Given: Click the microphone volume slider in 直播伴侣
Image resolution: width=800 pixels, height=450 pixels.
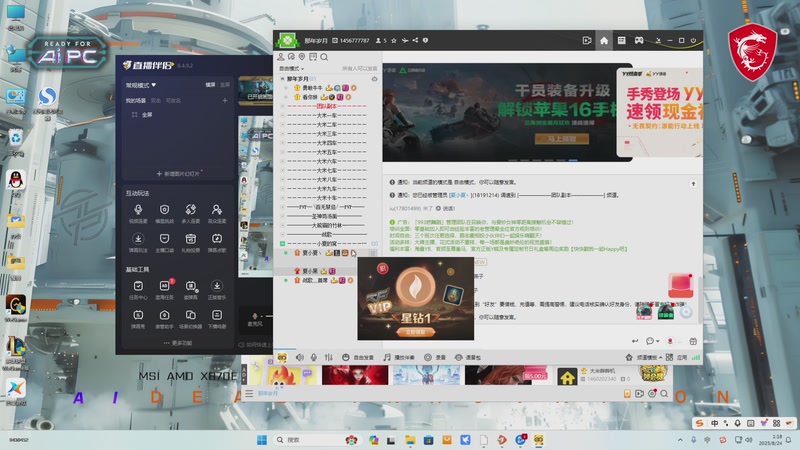Looking at the screenshot, I should (x=267, y=316).
